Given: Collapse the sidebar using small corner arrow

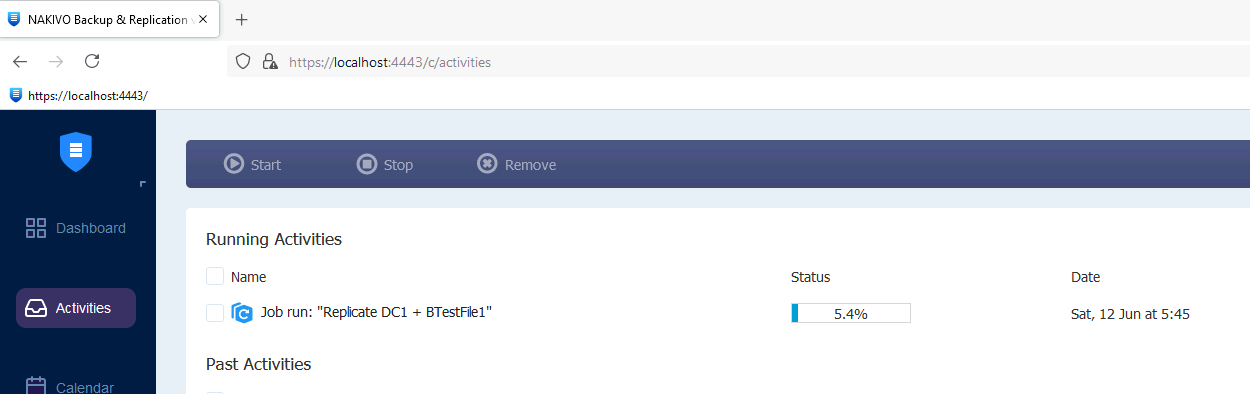Looking at the screenshot, I should point(142,183).
